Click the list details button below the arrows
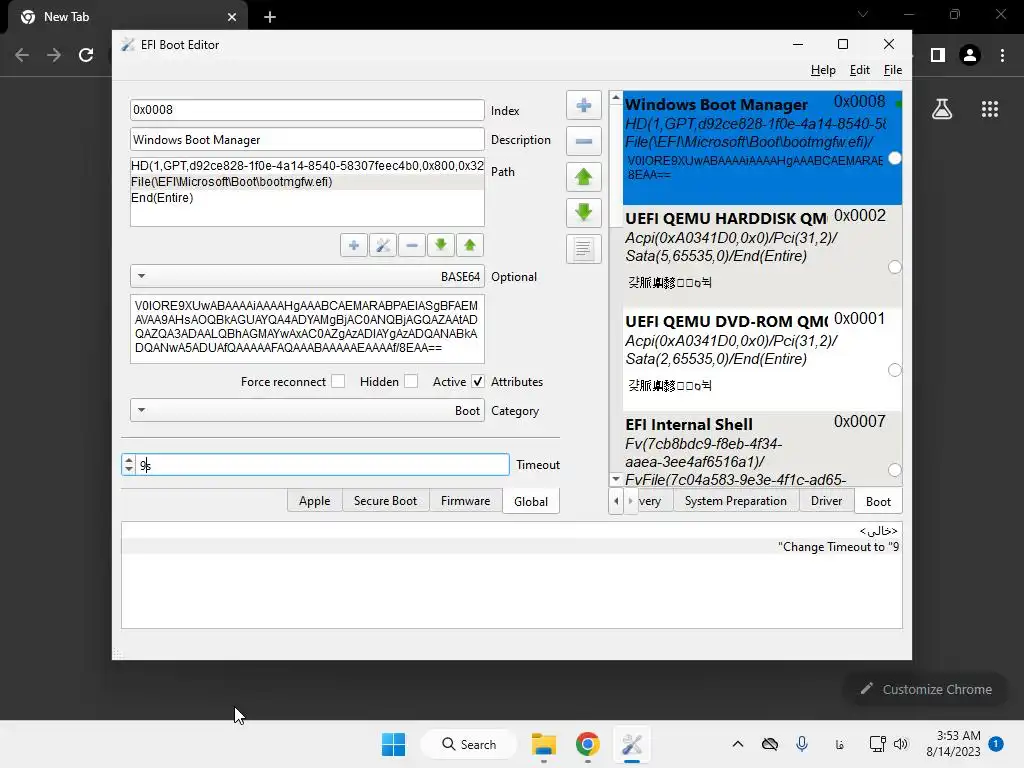1024x768 pixels. click(583, 248)
